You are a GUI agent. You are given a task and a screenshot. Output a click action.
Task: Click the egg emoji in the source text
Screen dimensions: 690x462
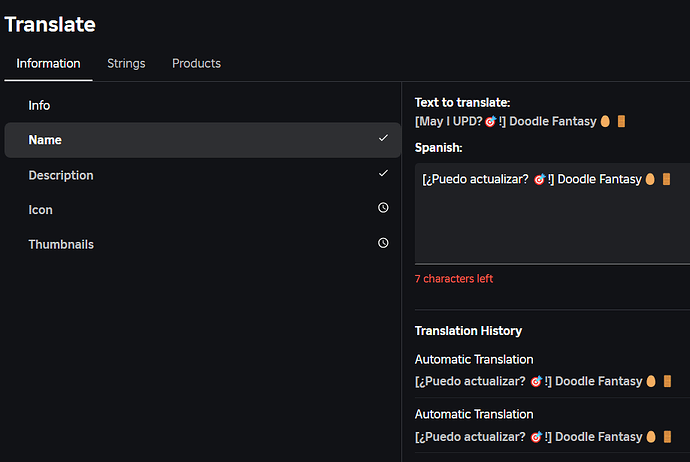[605, 121]
